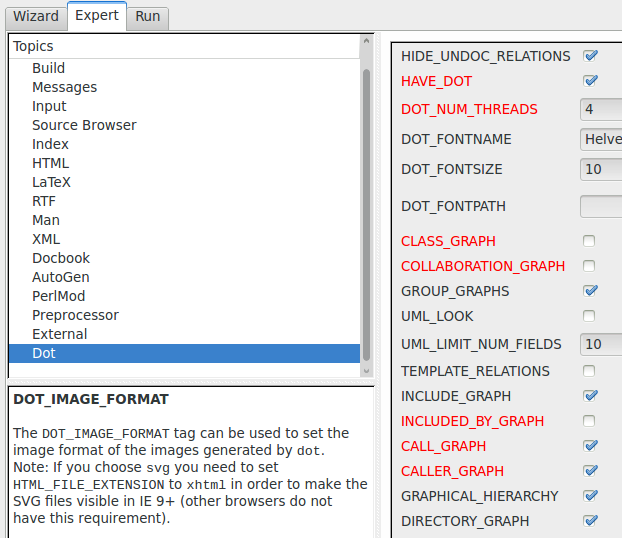Uncheck the CALLER_GRAPH checkbox

590,471
